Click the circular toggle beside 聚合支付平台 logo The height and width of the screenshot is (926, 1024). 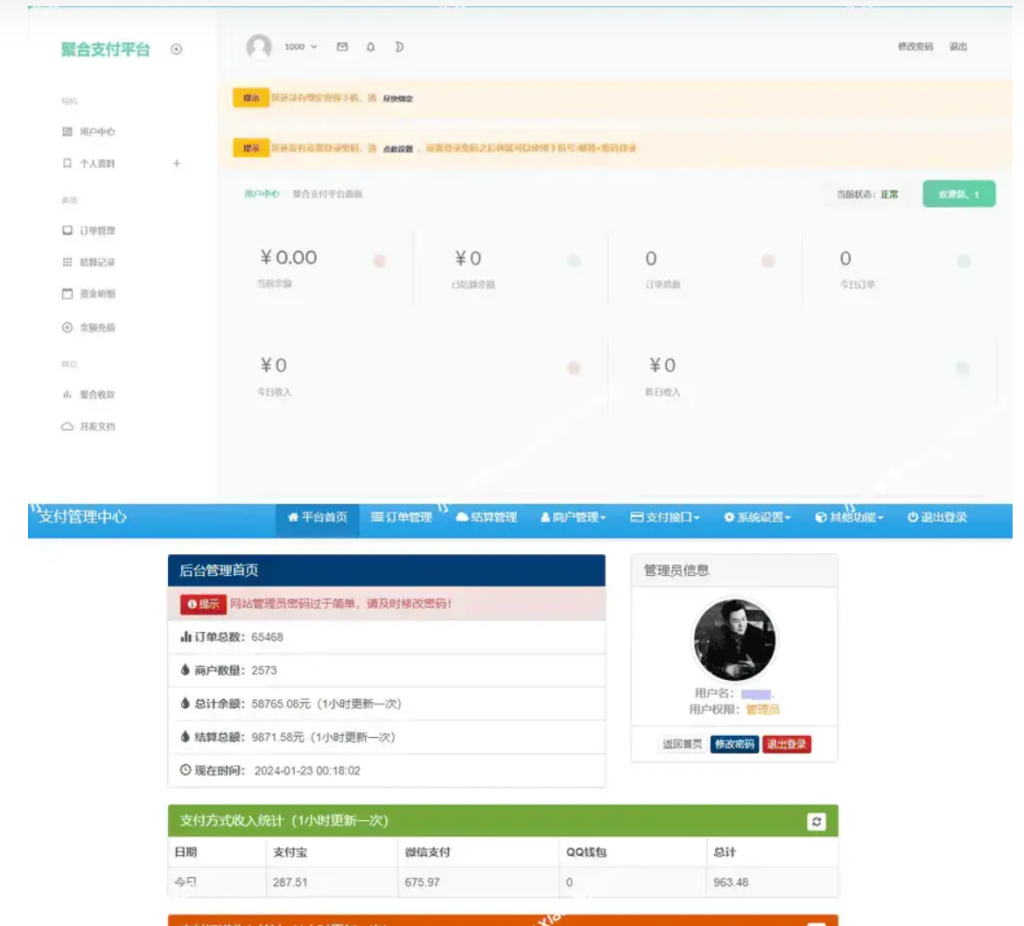point(177,49)
